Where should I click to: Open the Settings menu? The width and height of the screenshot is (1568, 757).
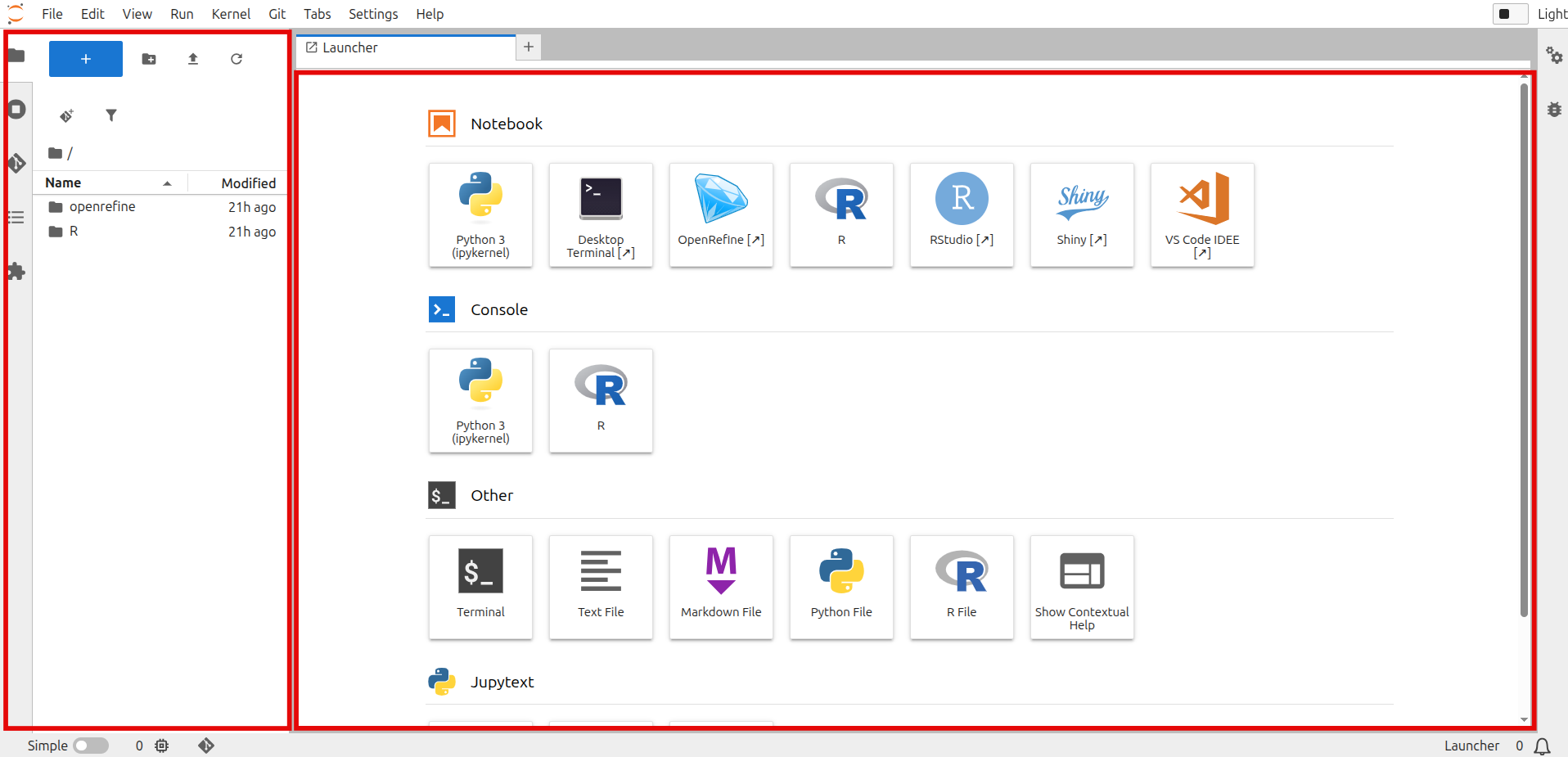point(373,14)
